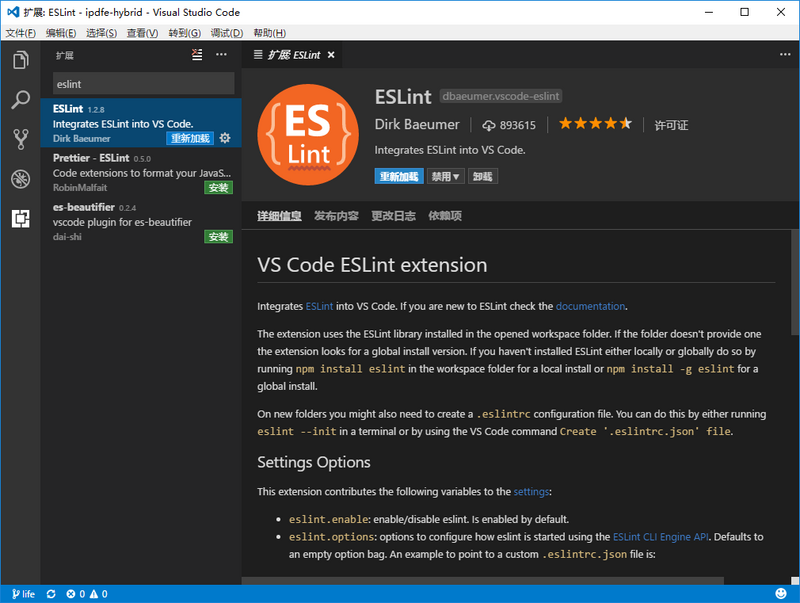
Task: Clear extensions search results icon
Action: pos(197,55)
